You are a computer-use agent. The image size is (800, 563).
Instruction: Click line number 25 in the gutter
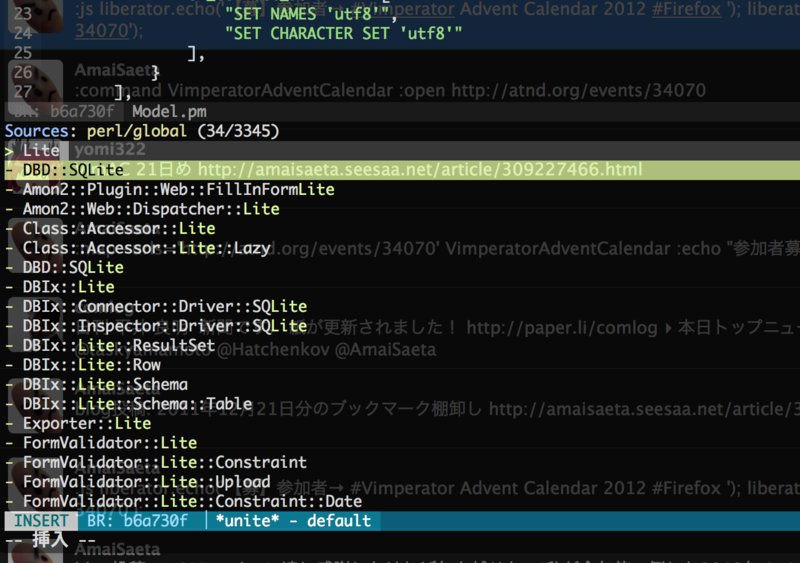pyautogui.click(x=22, y=53)
